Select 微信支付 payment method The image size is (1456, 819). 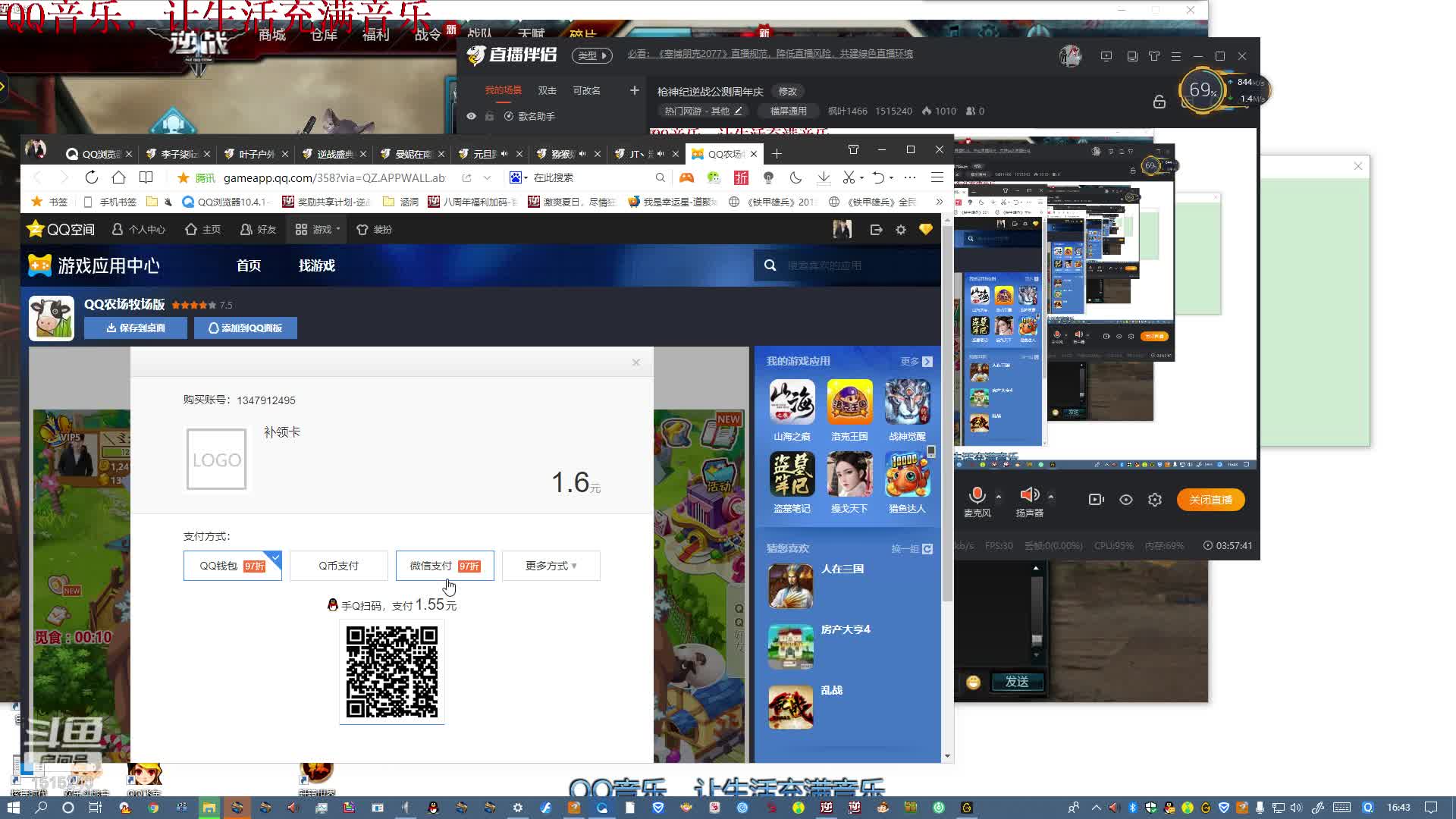pyautogui.click(x=445, y=566)
